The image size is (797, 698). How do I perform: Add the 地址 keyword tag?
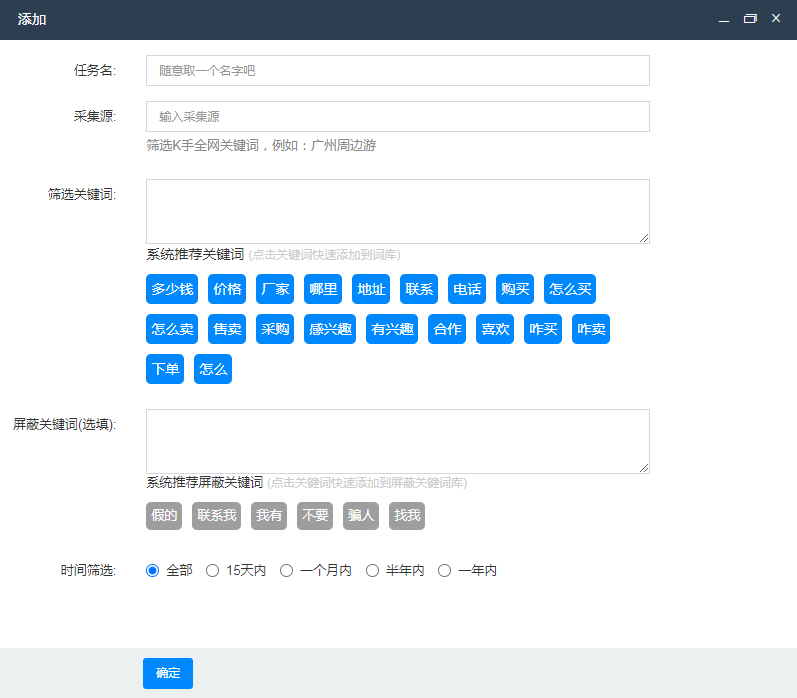point(371,289)
